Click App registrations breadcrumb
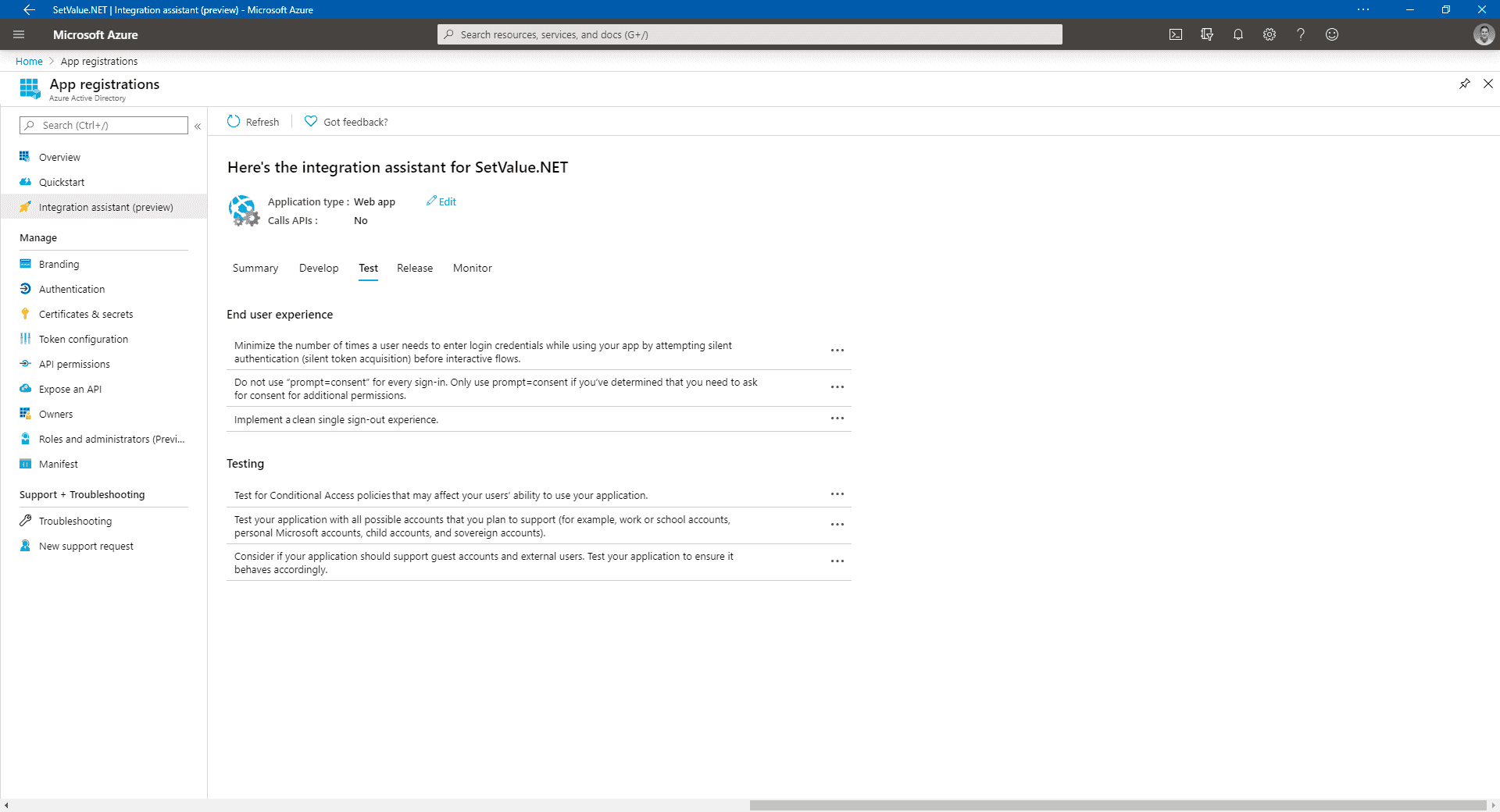Image resolution: width=1500 pixels, height=812 pixels. pos(99,61)
